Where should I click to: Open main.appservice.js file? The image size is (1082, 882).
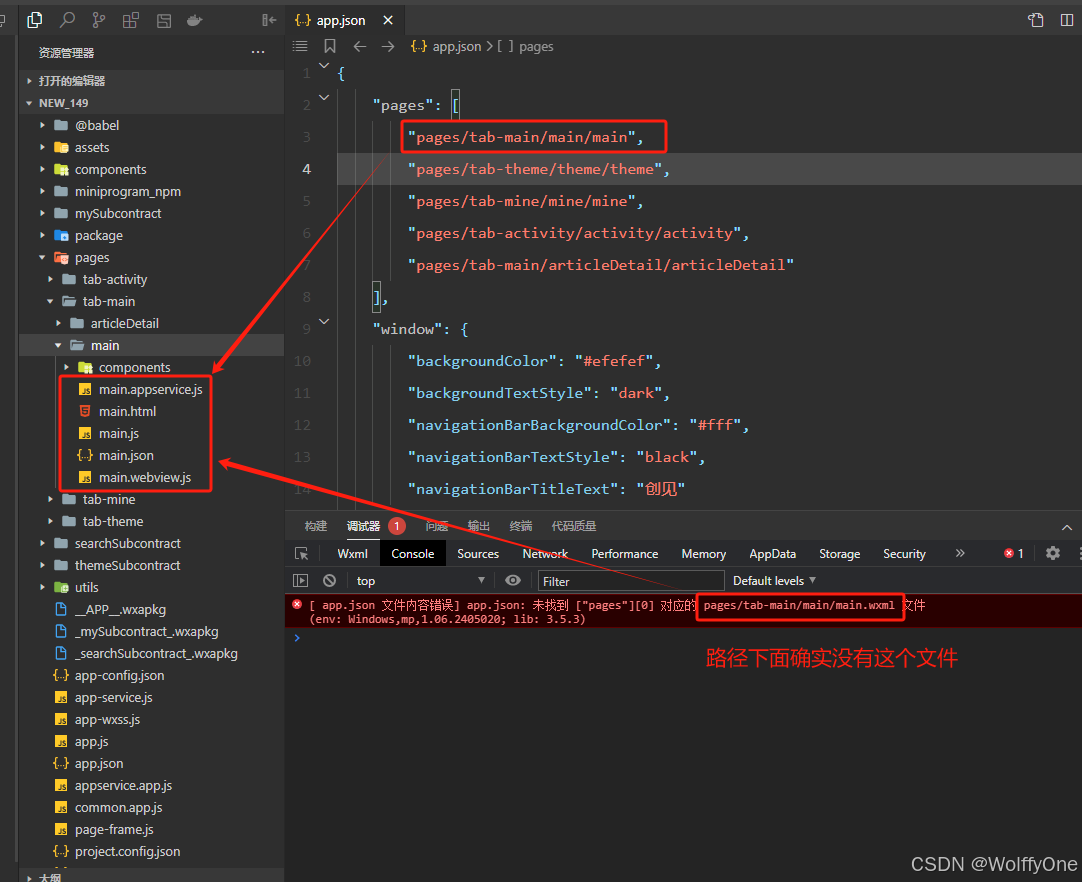(x=150, y=389)
